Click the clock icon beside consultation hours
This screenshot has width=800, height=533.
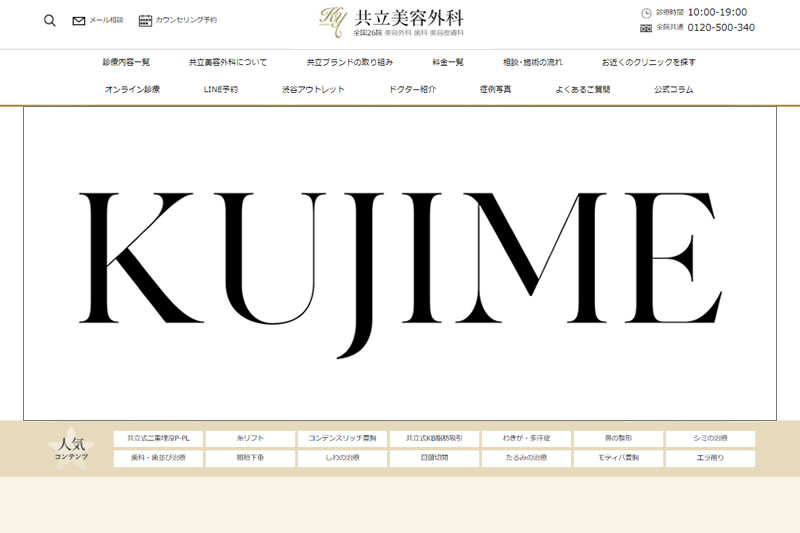point(646,13)
